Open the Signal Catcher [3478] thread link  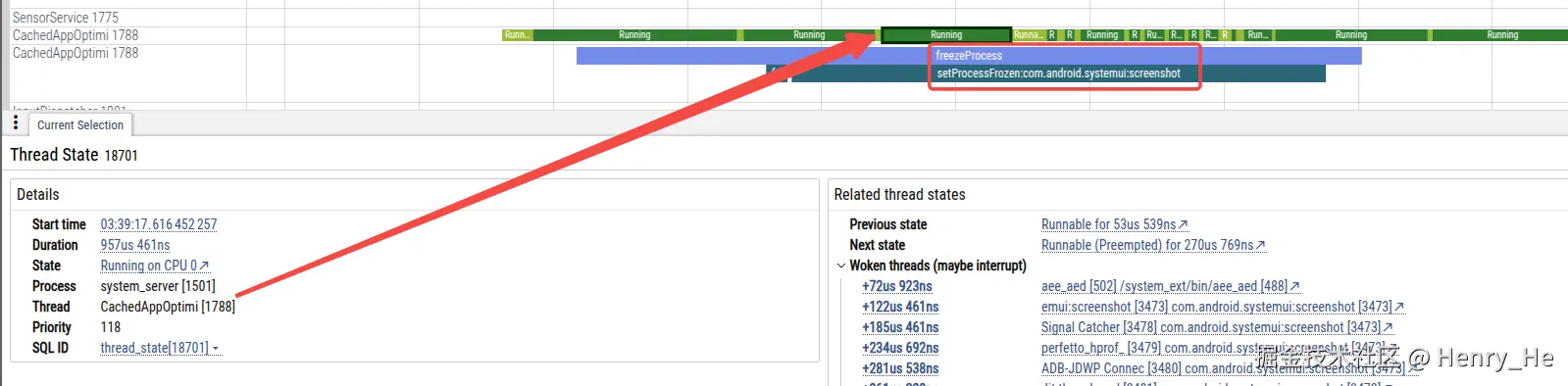pos(1217,327)
